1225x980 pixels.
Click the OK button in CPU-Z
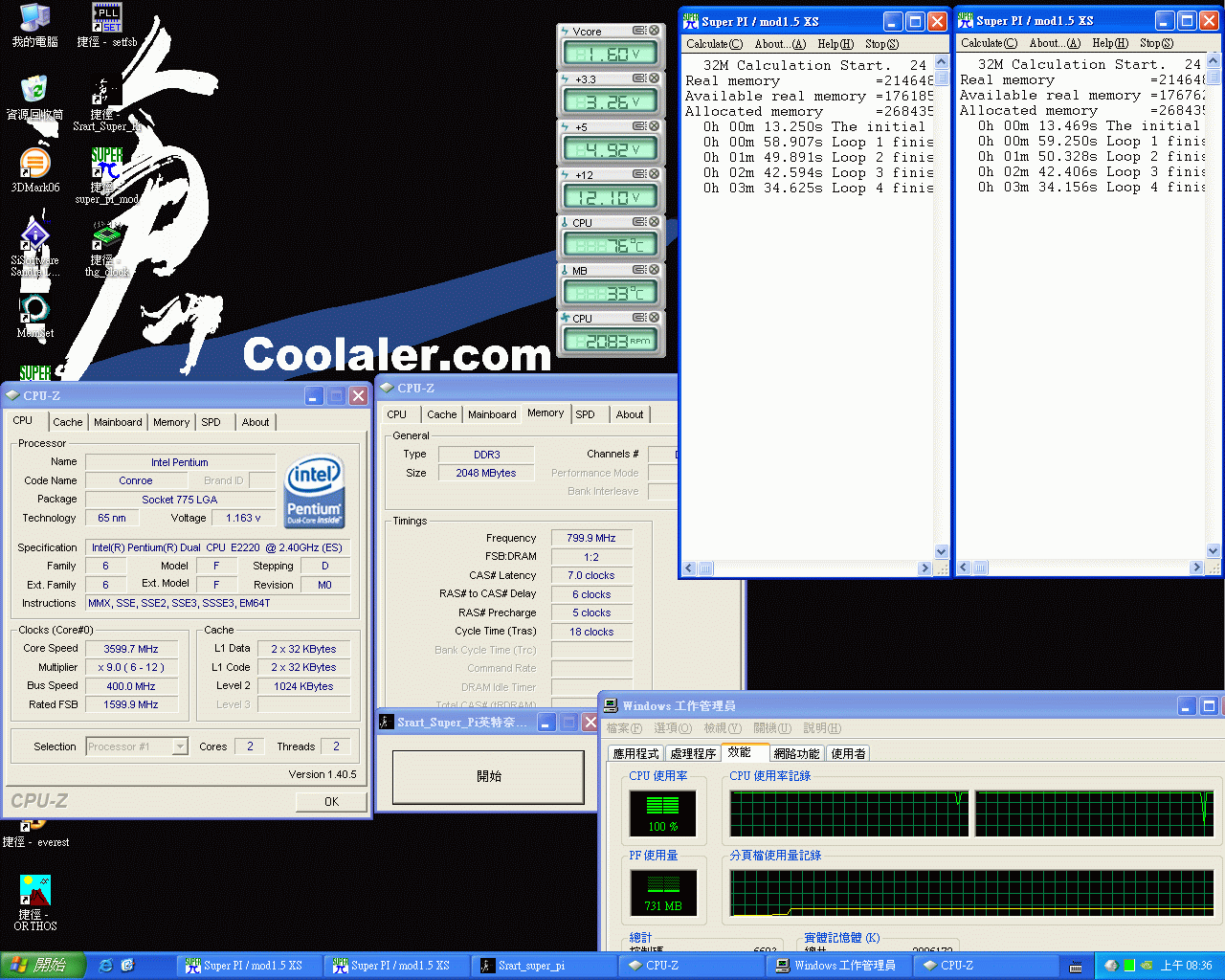(331, 802)
